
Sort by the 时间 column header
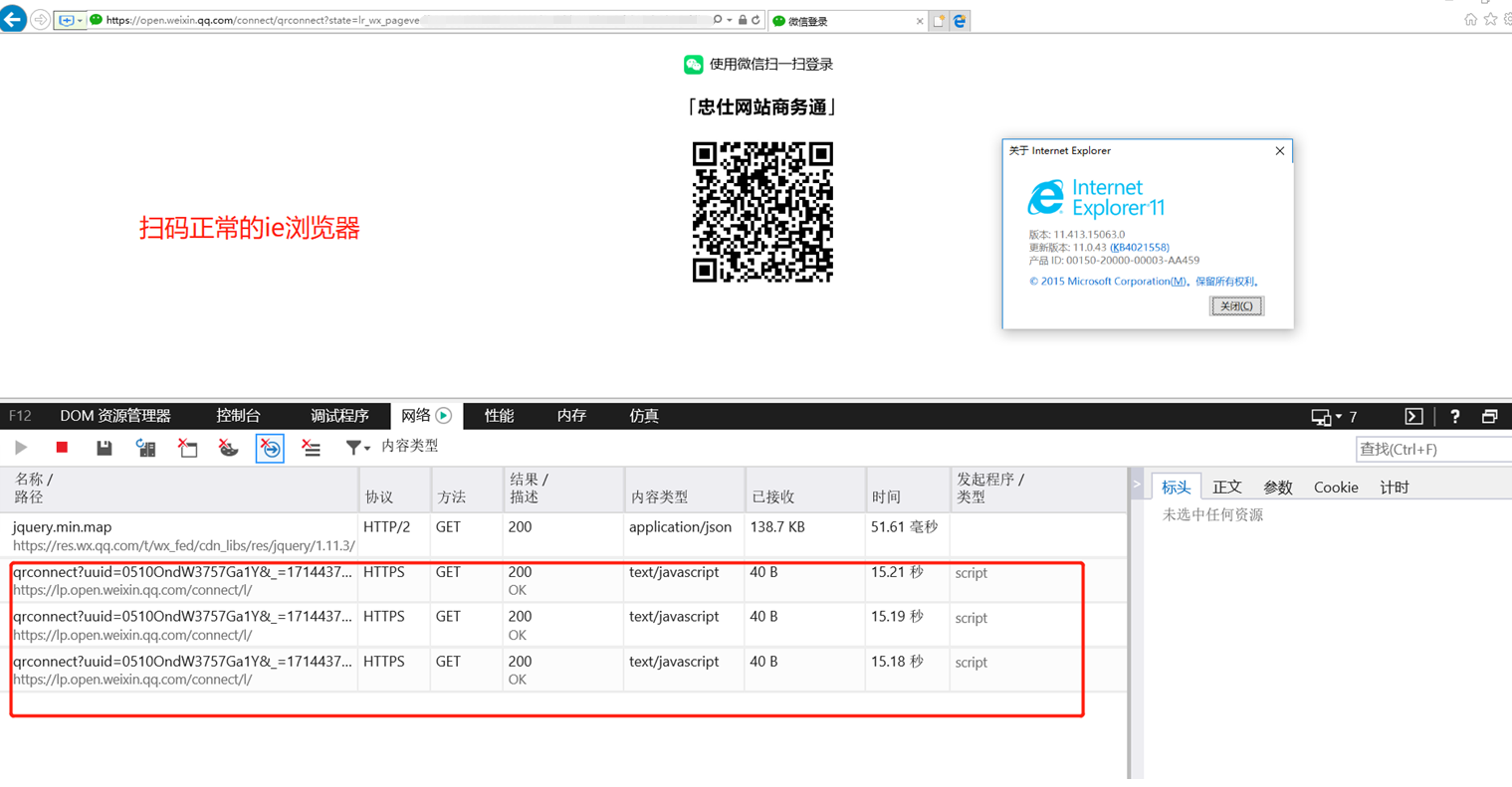(908, 489)
